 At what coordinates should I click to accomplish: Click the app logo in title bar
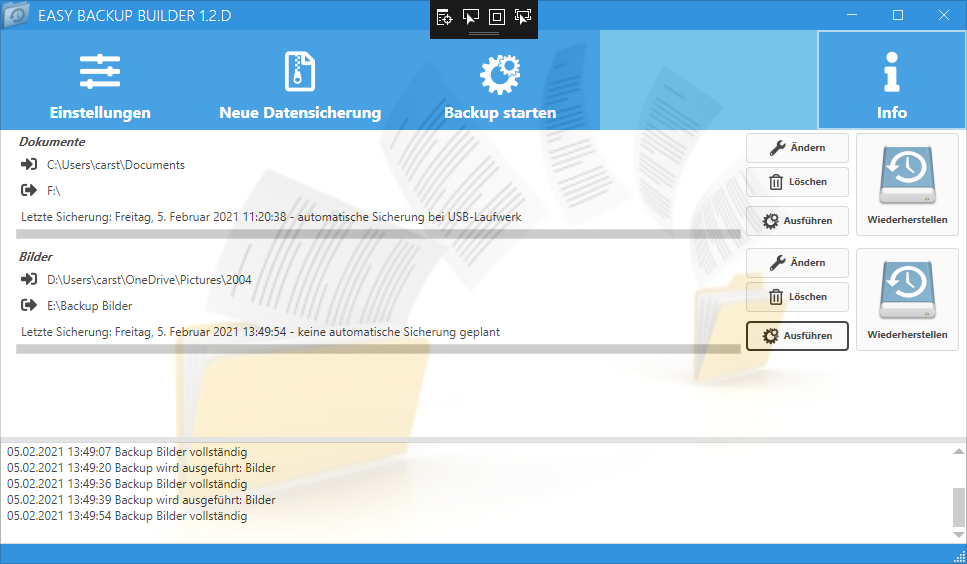pos(16,15)
